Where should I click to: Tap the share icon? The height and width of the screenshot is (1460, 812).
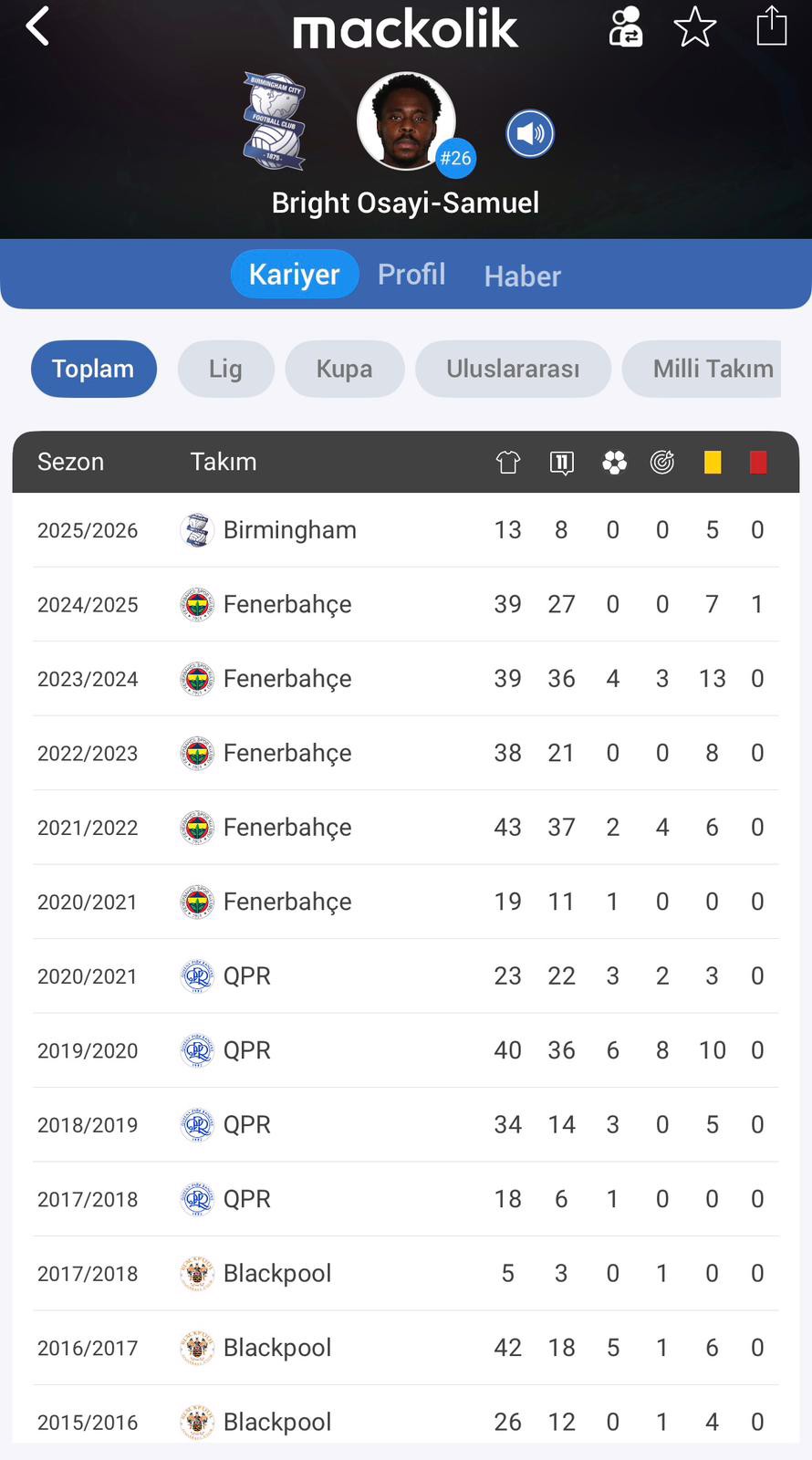771,26
